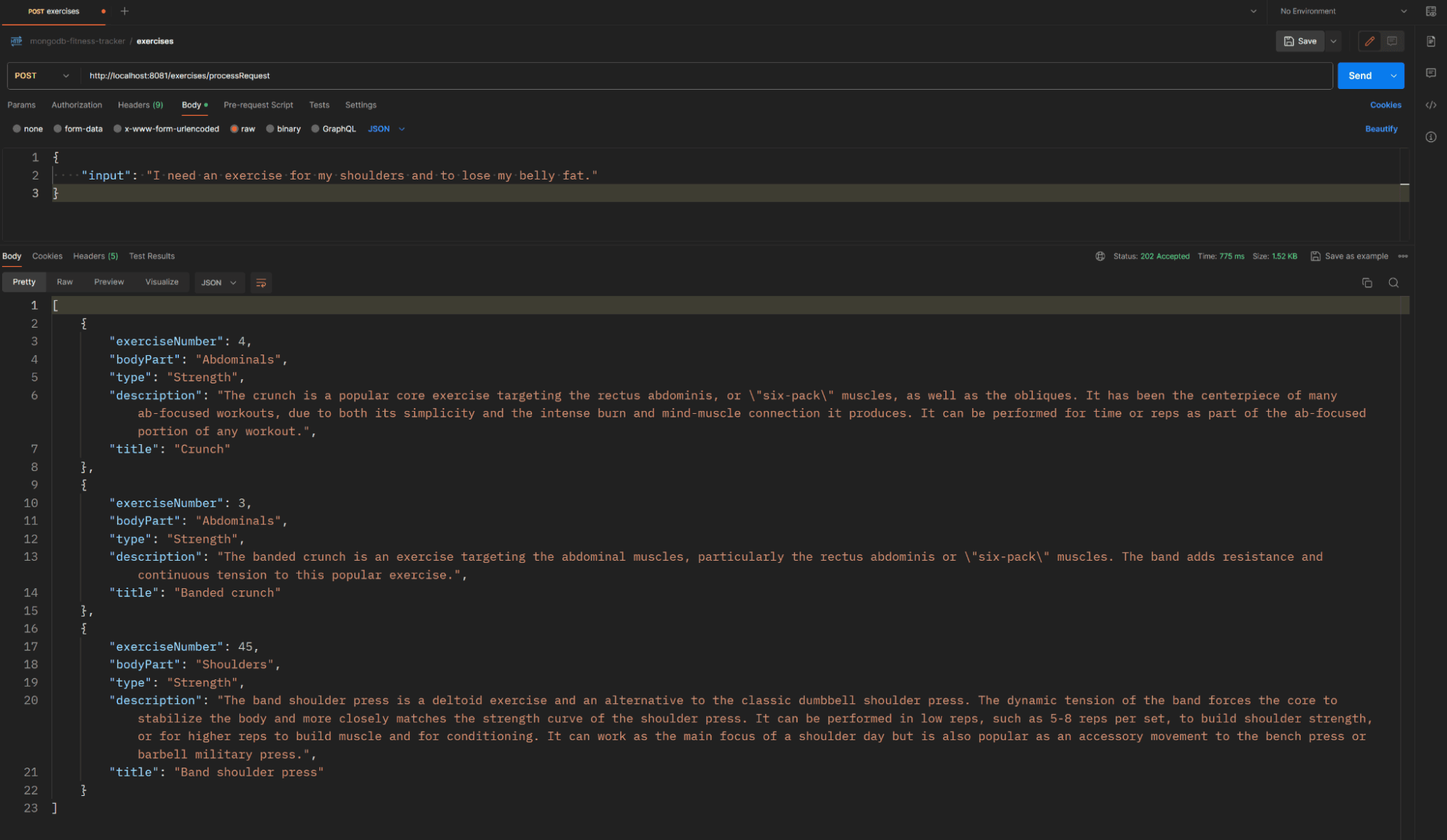Click the Size: 1.52 KB readout
The image size is (1447, 840).
[1275, 256]
